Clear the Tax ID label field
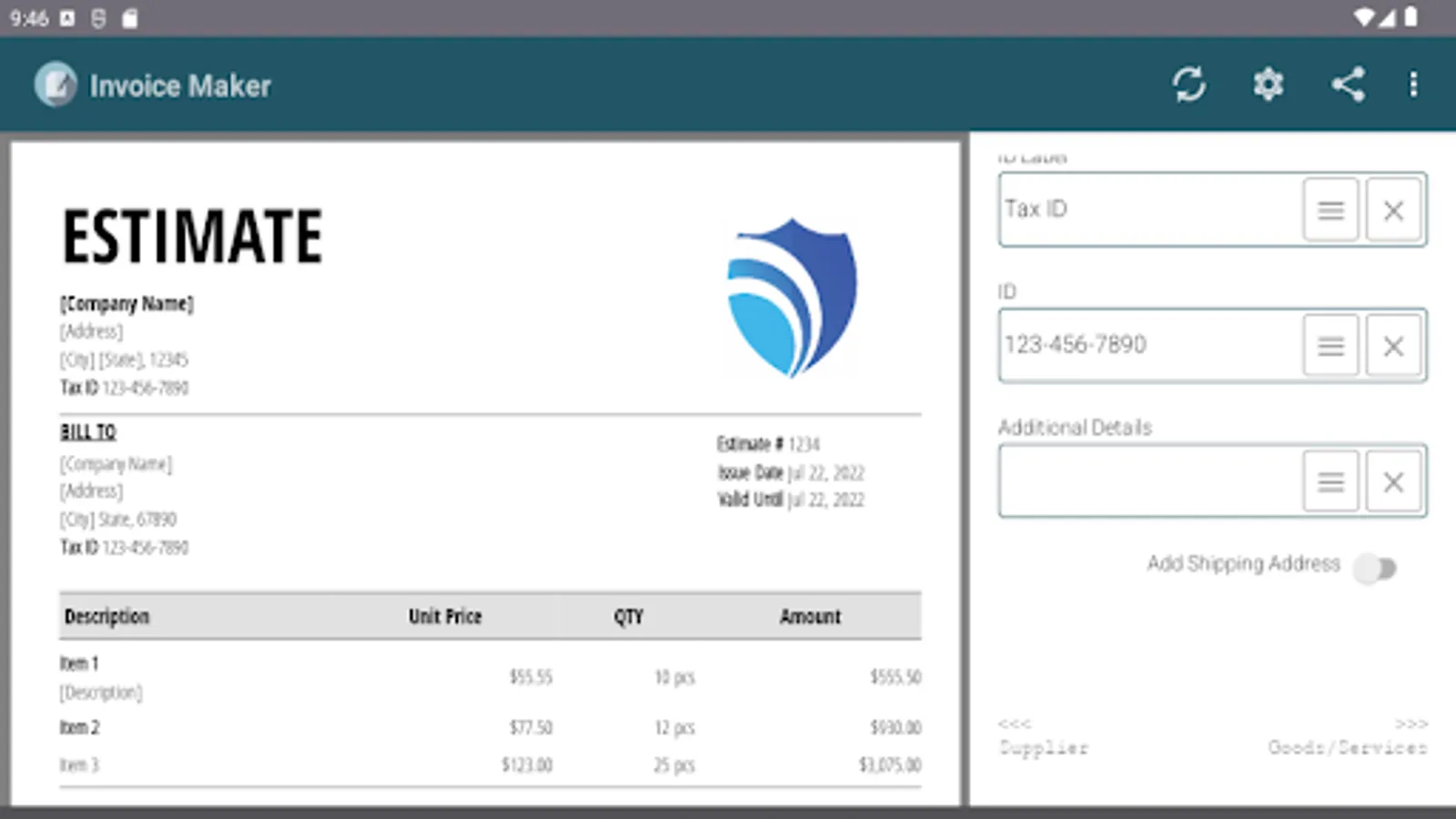Screen dimensions: 1456x819 (x=1393, y=210)
